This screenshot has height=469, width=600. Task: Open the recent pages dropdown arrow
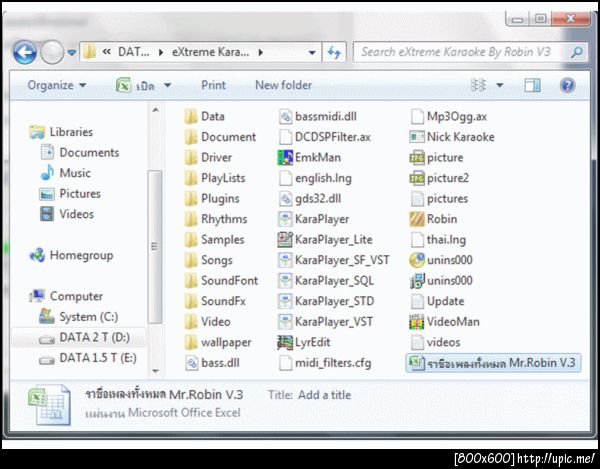pos(71,52)
